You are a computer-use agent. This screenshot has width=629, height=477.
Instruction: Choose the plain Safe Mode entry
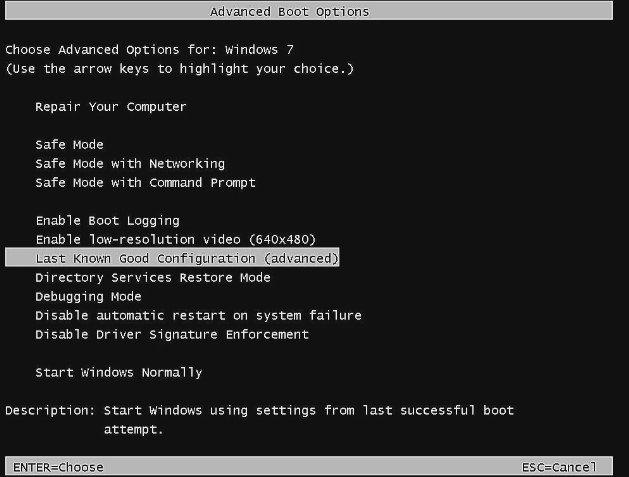(x=69, y=145)
